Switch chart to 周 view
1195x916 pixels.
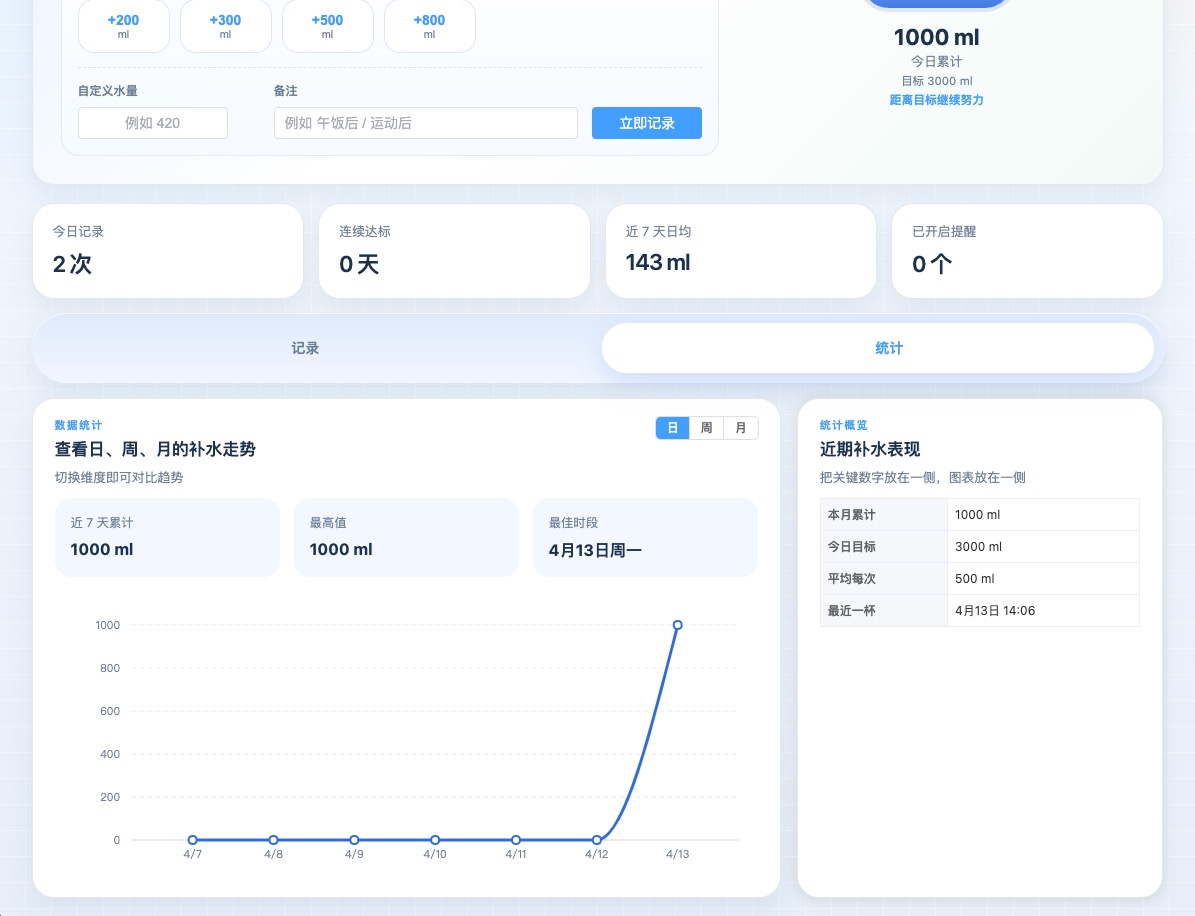(x=706, y=428)
